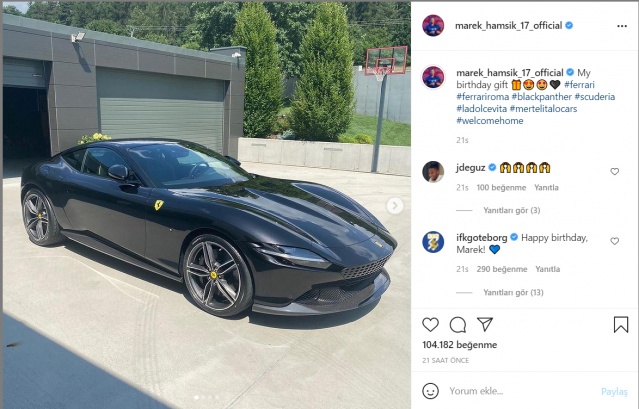The height and width of the screenshot is (409, 639).
Task: Click the Paylaş post button
Action: pos(614,391)
